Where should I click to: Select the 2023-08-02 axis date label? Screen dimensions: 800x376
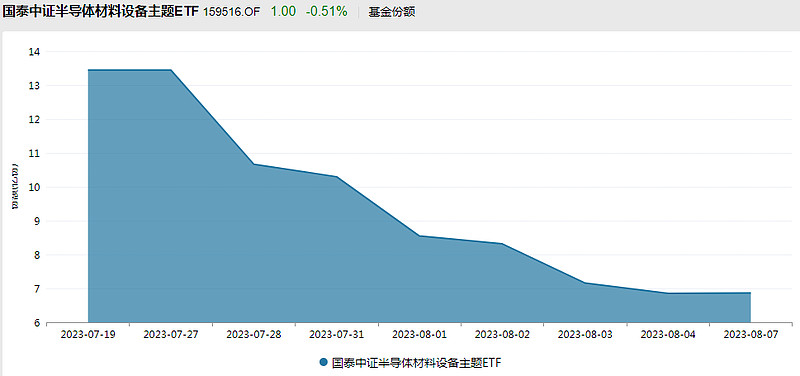coord(502,334)
